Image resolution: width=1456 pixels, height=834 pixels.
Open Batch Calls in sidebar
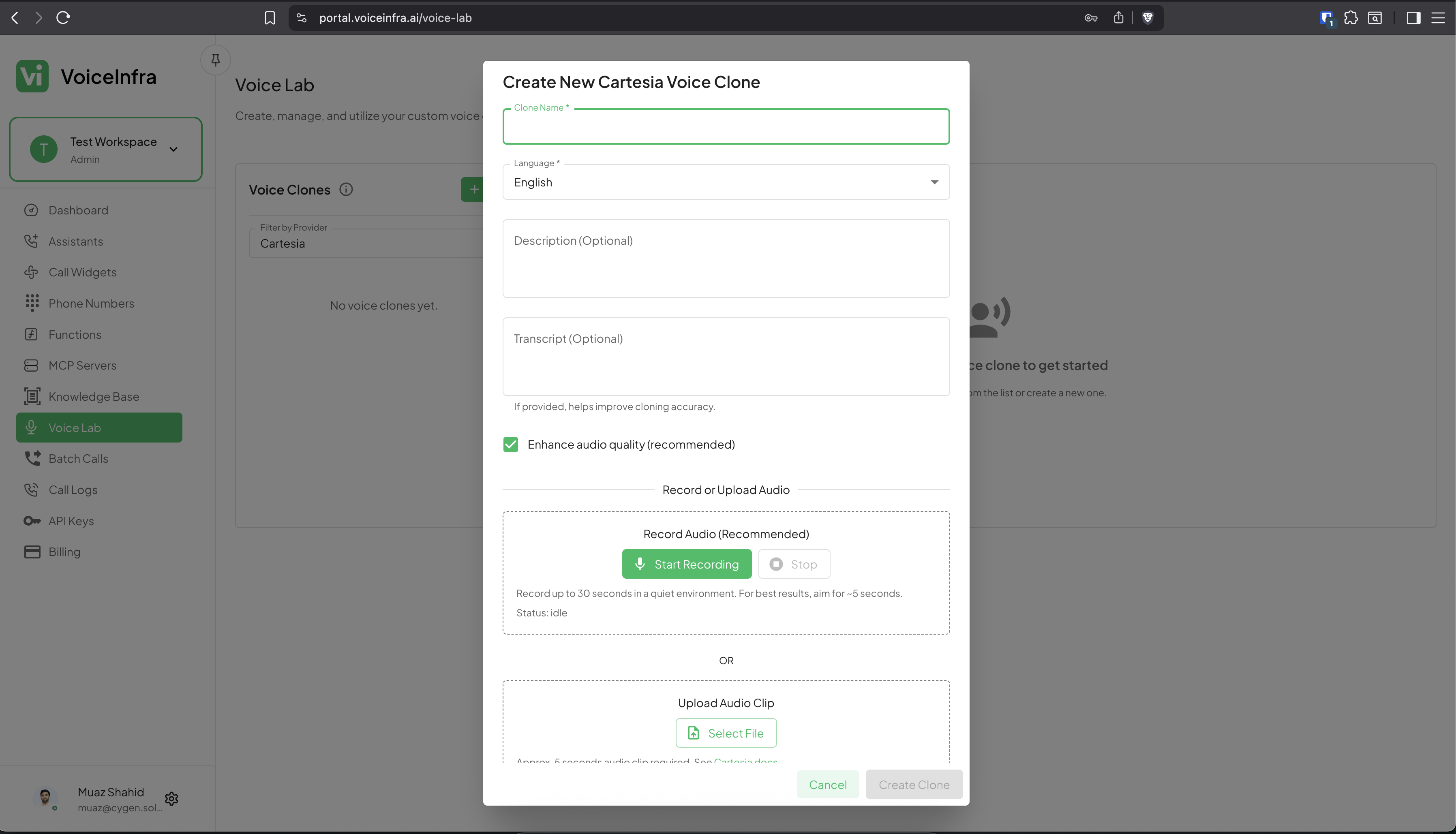(99, 458)
